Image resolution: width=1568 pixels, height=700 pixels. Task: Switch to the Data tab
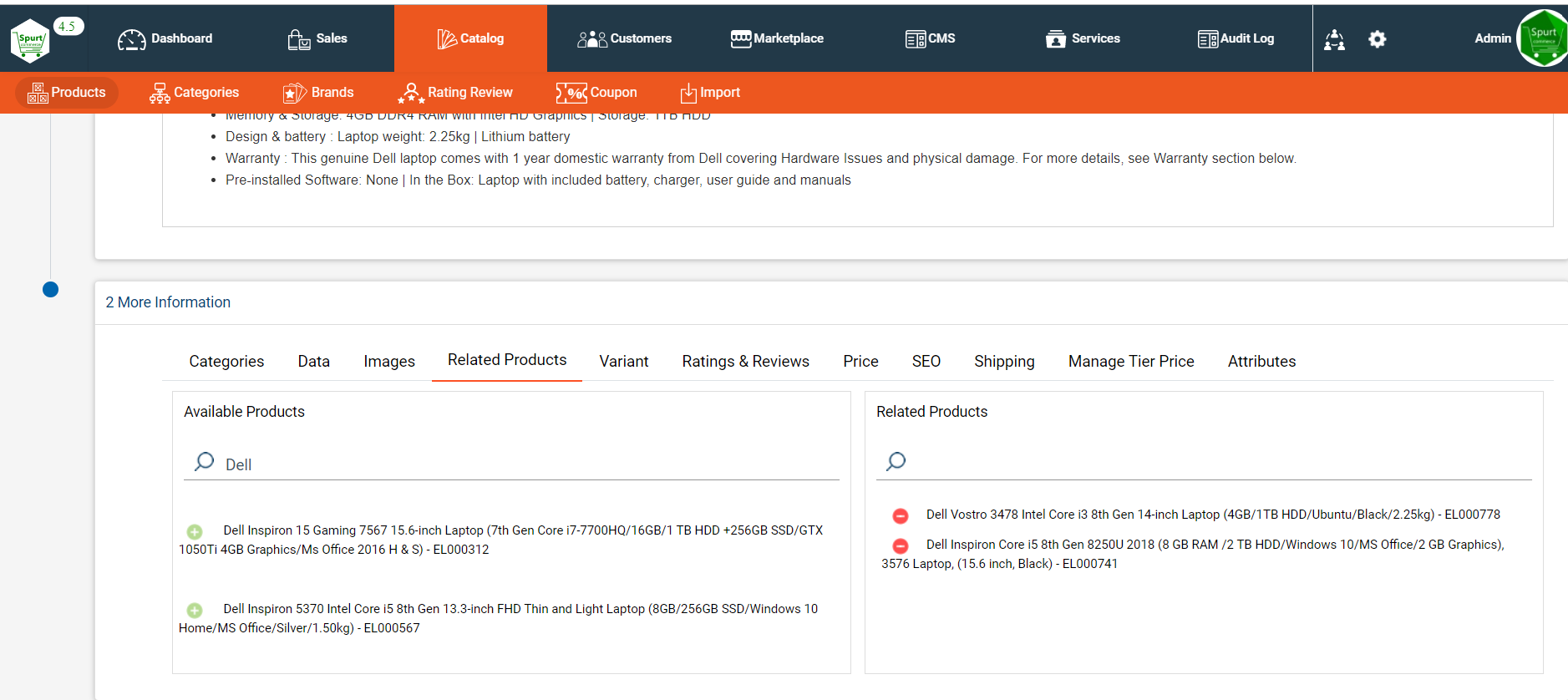click(314, 361)
